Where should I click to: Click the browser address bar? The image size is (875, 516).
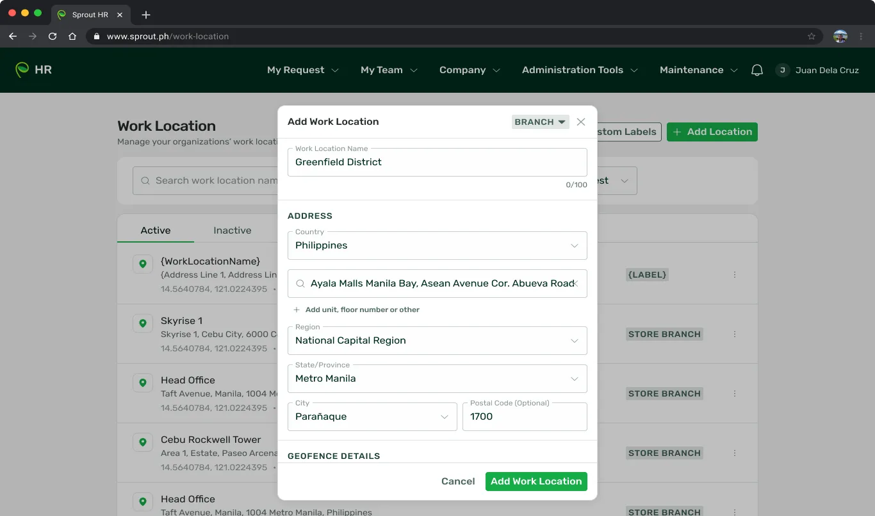(452, 36)
